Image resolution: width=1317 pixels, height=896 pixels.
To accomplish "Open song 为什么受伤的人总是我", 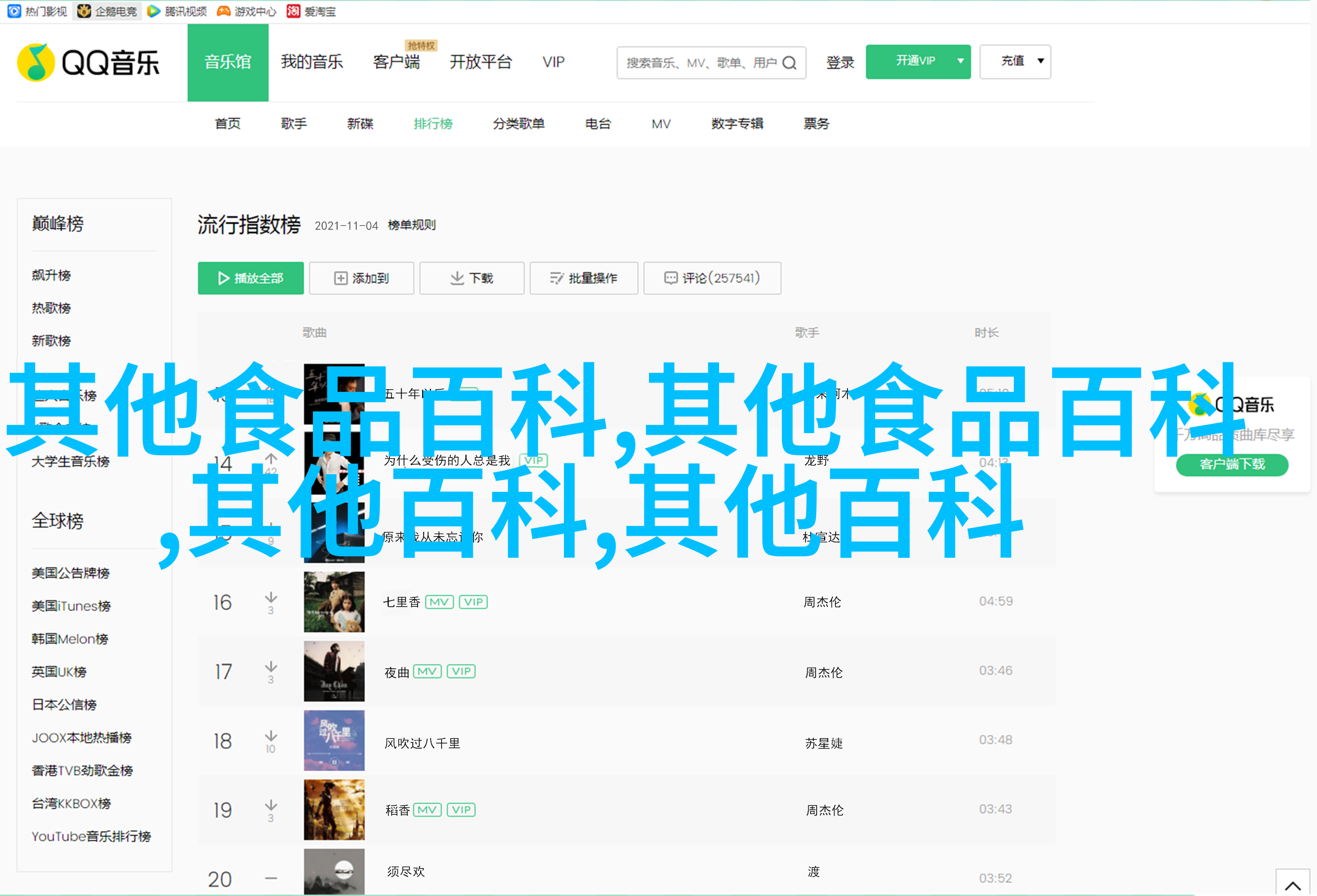I will click(447, 460).
